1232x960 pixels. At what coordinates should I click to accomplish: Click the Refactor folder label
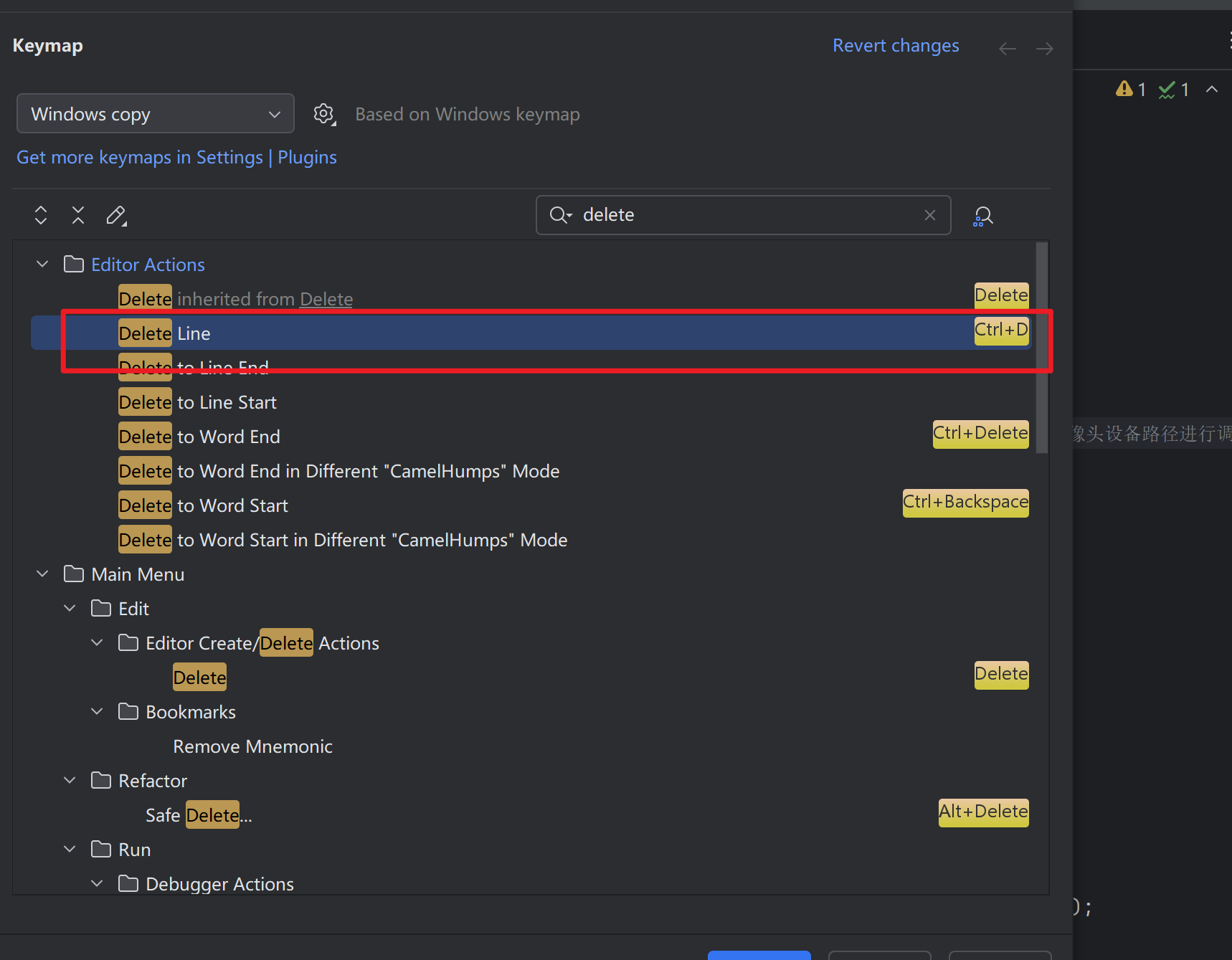(x=153, y=781)
